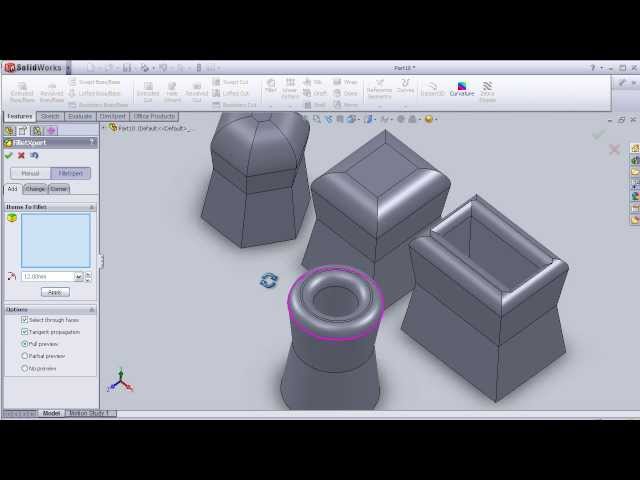
Task: Click the SolidWorks logo
Action: pyautogui.click(x=33, y=67)
